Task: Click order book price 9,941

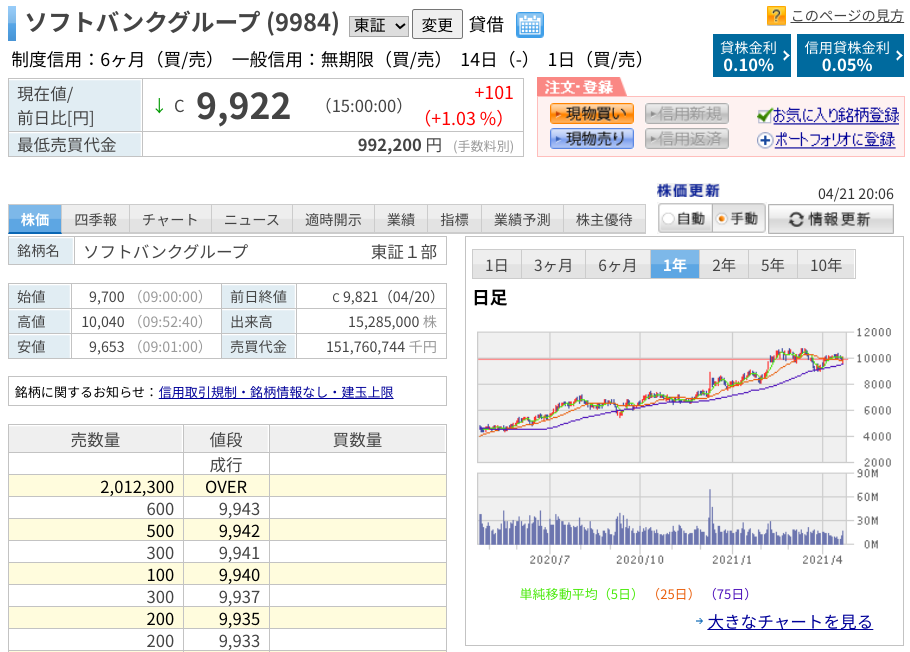Action: click(x=239, y=553)
